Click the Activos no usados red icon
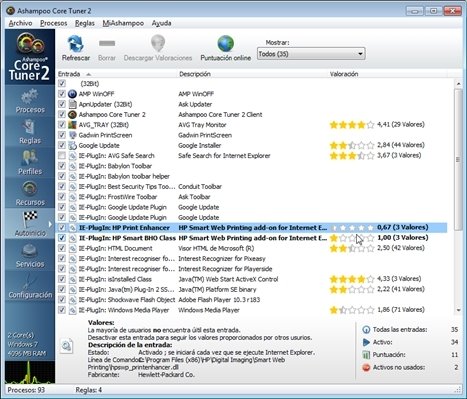467x399 pixels. pyautogui.click(x=366, y=368)
